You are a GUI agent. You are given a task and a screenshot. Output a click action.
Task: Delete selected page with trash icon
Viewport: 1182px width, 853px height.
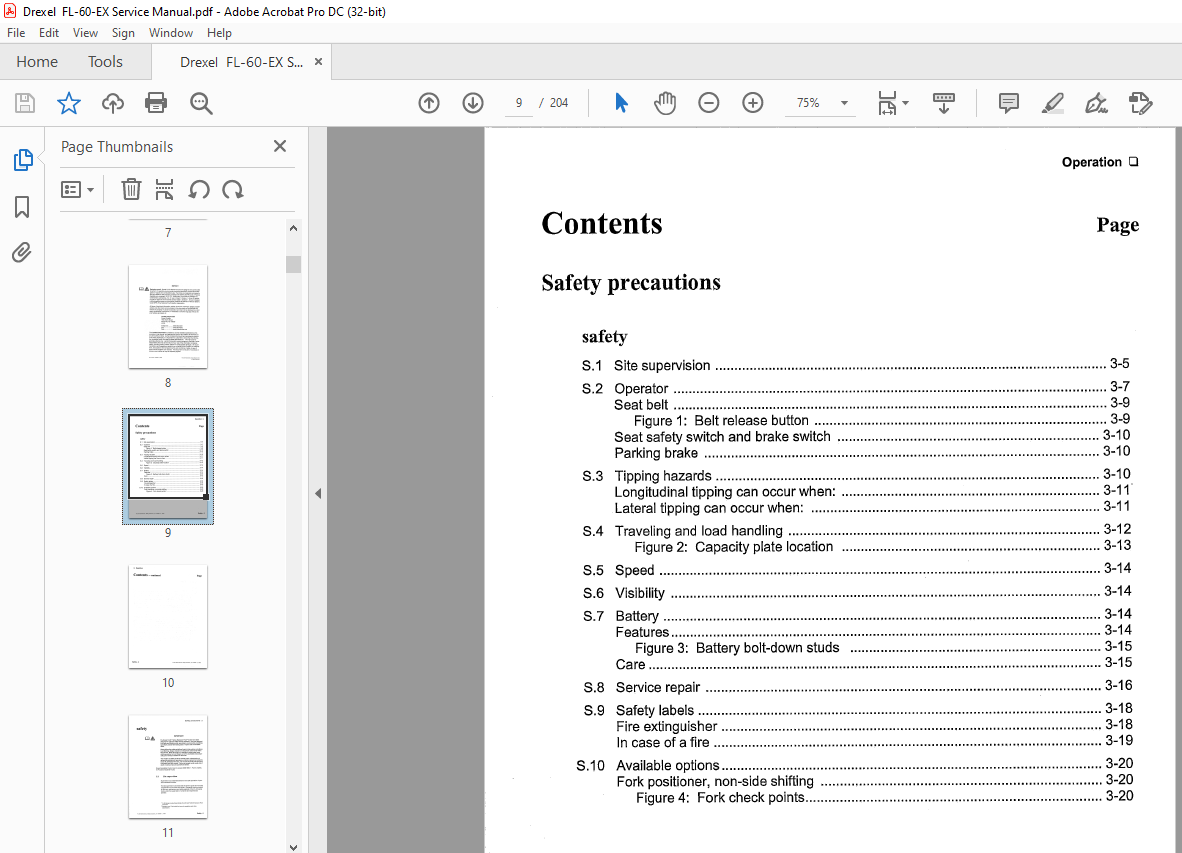point(131,189)
